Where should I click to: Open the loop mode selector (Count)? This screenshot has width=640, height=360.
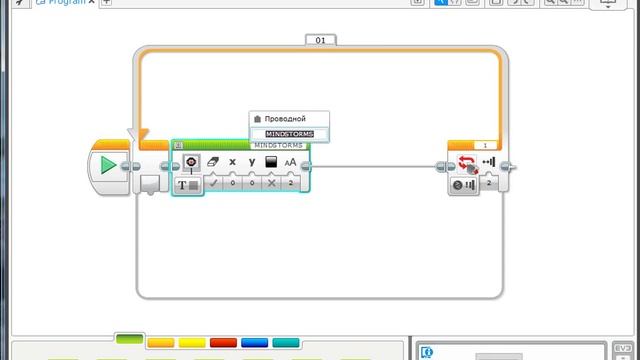(x=464, y=185)
